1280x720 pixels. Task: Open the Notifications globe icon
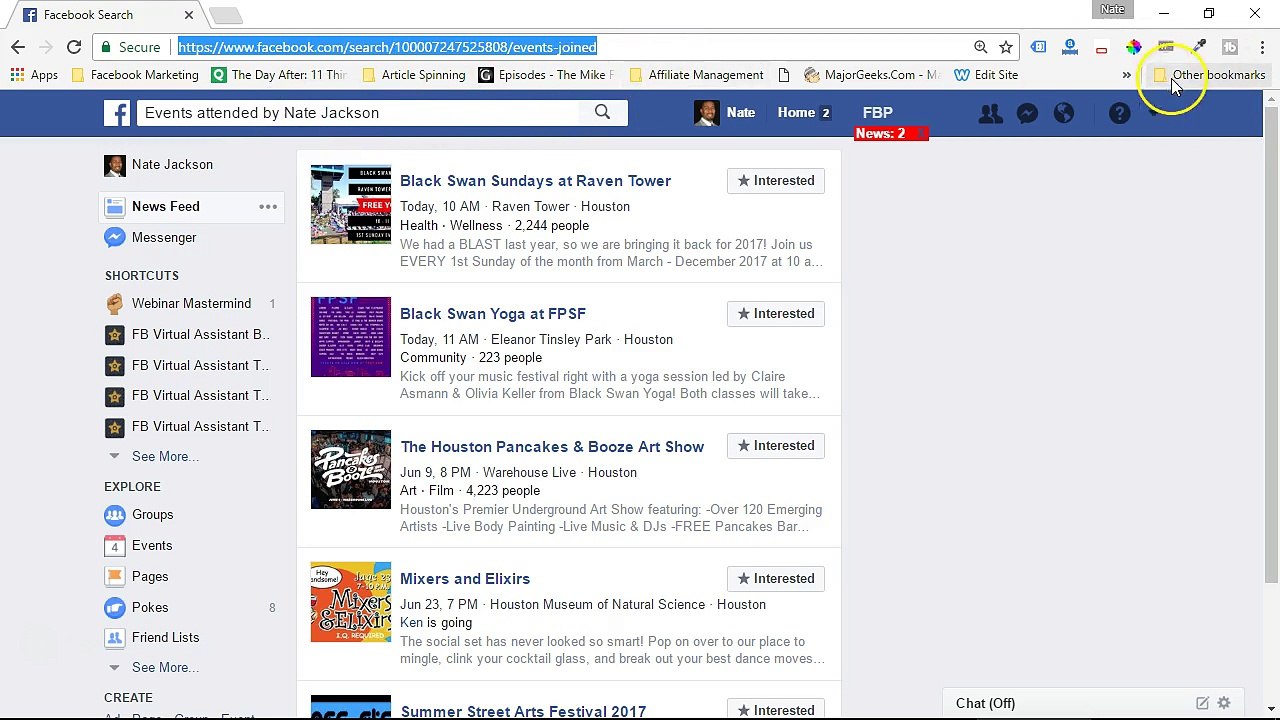point(1064,114)
